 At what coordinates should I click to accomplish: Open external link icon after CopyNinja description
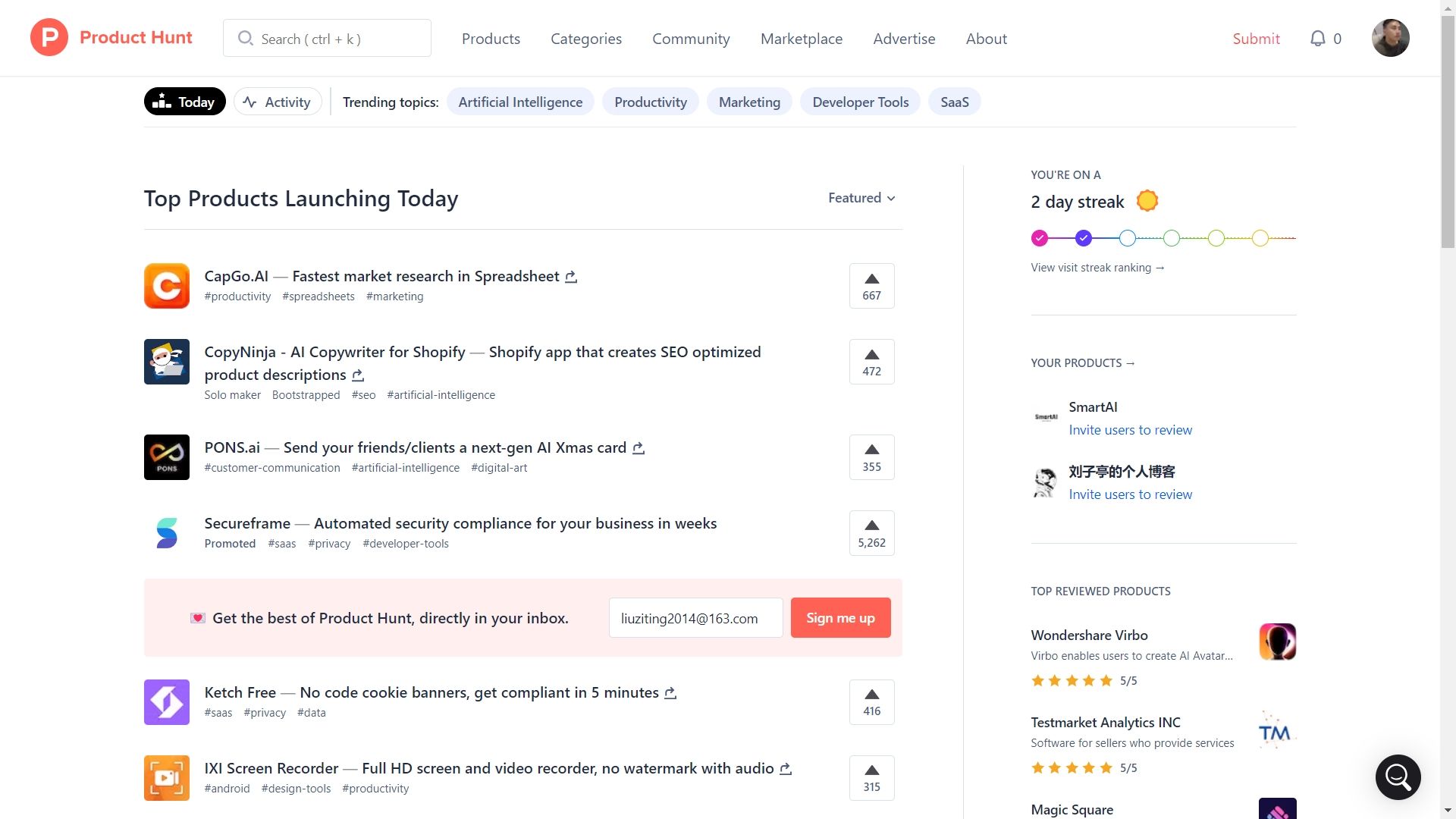pyautogui.click(x=358, y=375)
